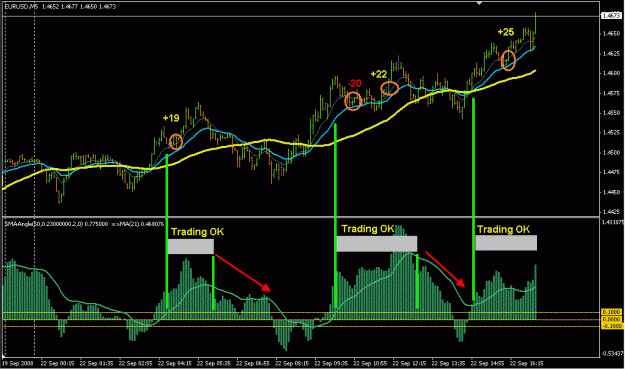Click the 1.4475 price axis label
Image resolution: width=625 pixels, height=369 pixels.
pyautogui.click(x=611, y=172)
